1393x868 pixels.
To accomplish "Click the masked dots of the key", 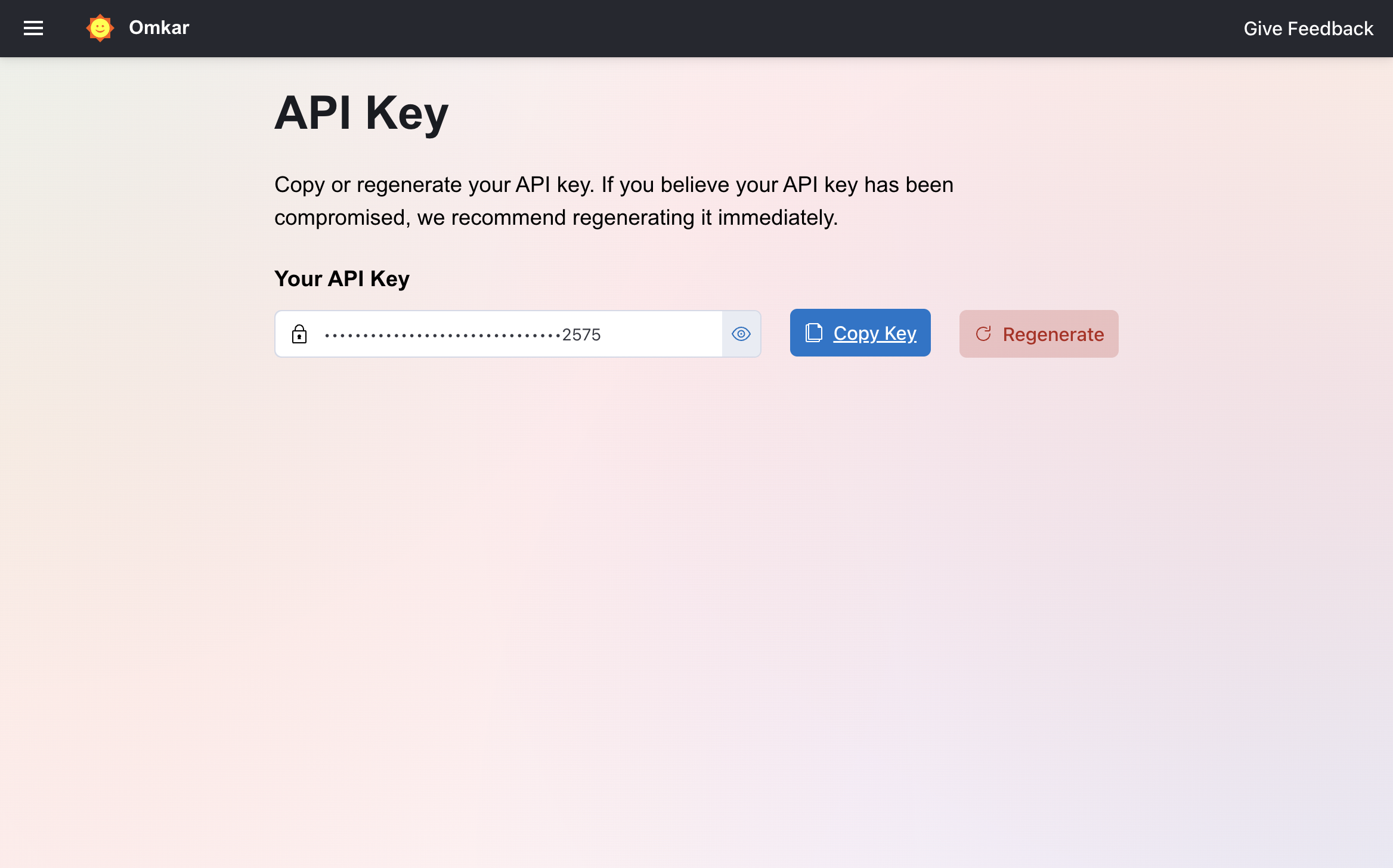I will (441, 336).
